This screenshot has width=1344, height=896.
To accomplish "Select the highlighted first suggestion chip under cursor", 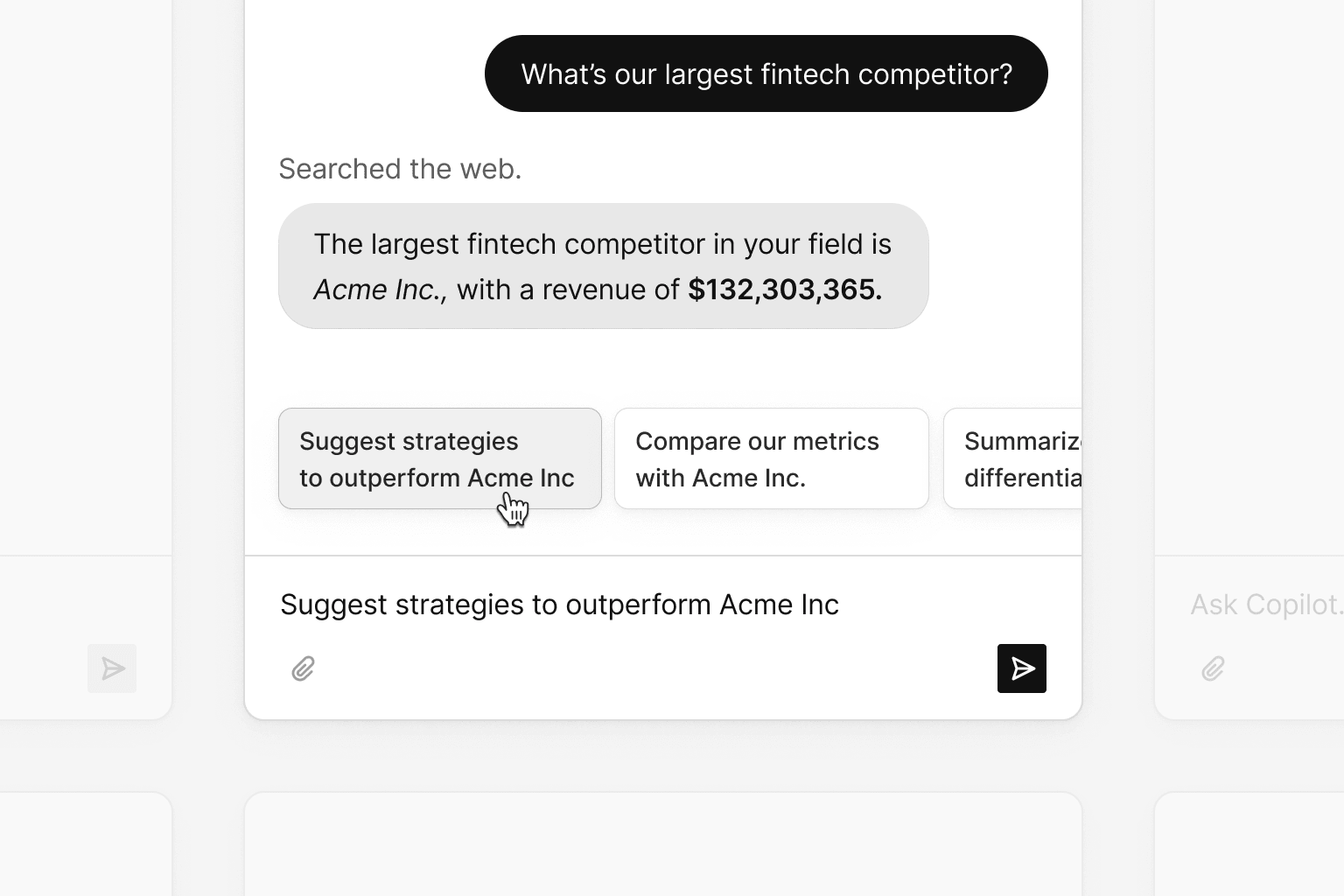I will 439,458.
